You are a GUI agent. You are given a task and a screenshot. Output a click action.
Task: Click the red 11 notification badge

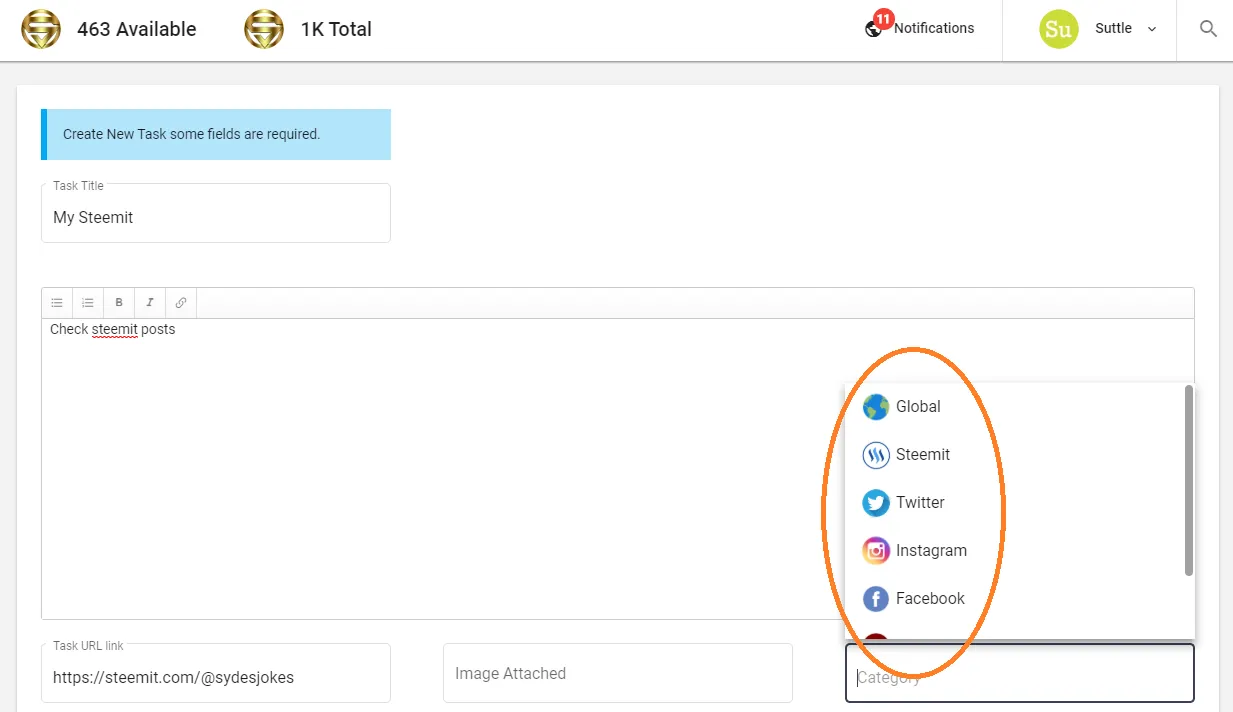[x=884, y=19]
